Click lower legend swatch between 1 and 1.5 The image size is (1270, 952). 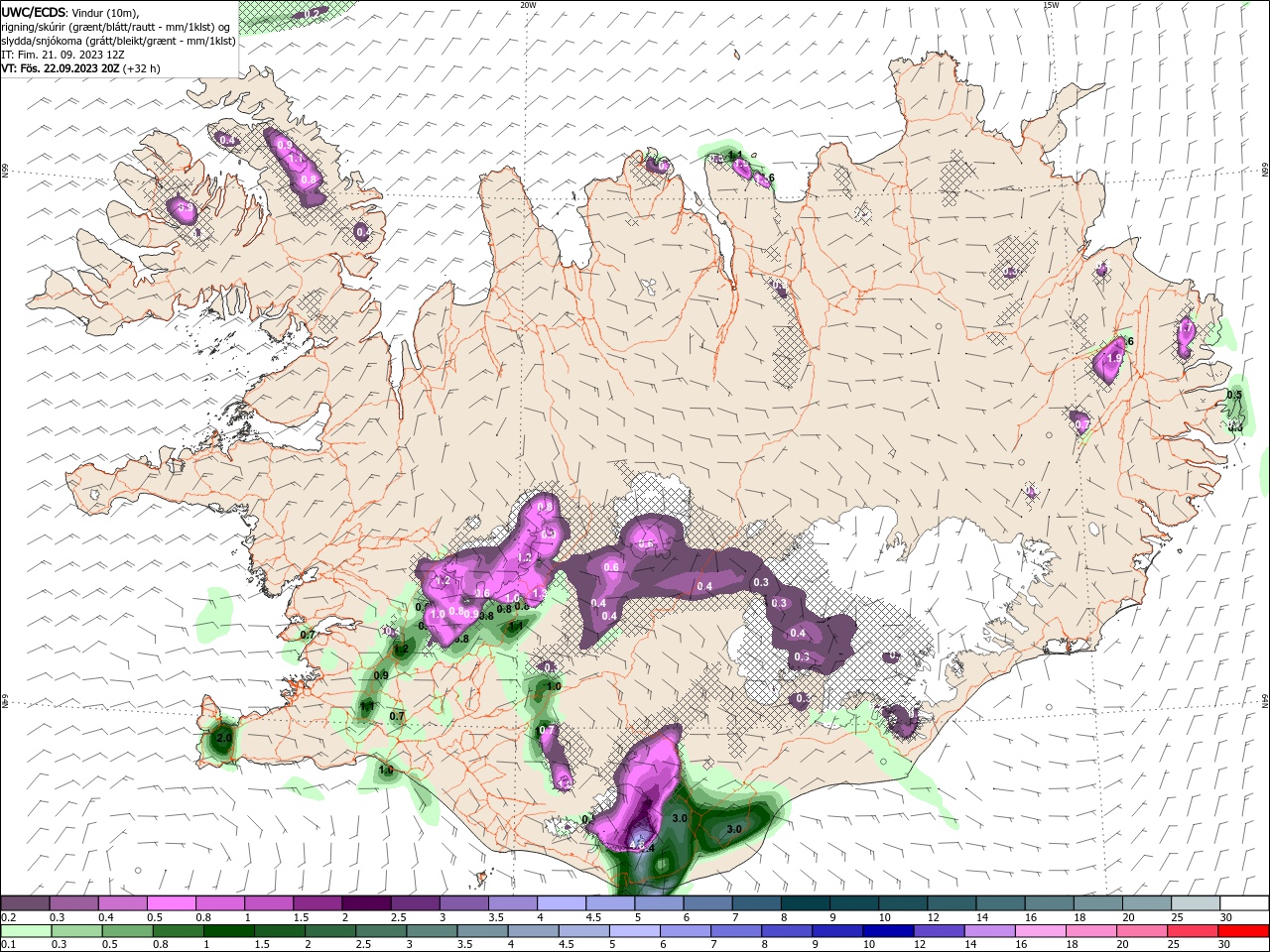(x=228, y=931)
